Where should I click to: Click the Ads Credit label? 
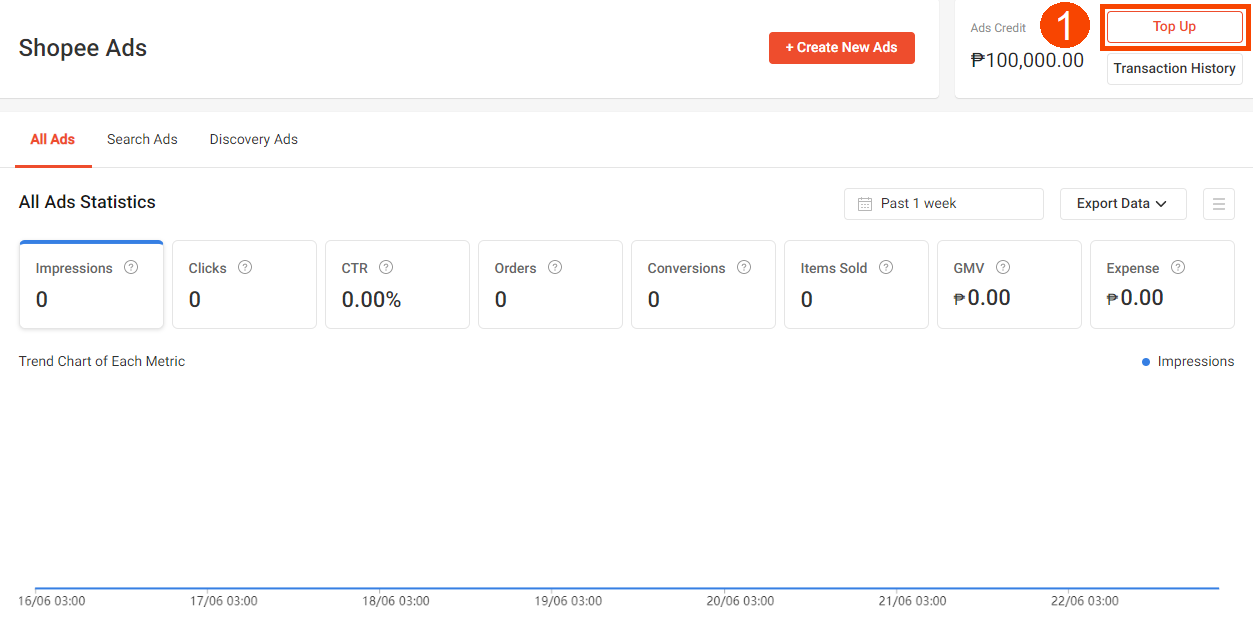point(998,28)
